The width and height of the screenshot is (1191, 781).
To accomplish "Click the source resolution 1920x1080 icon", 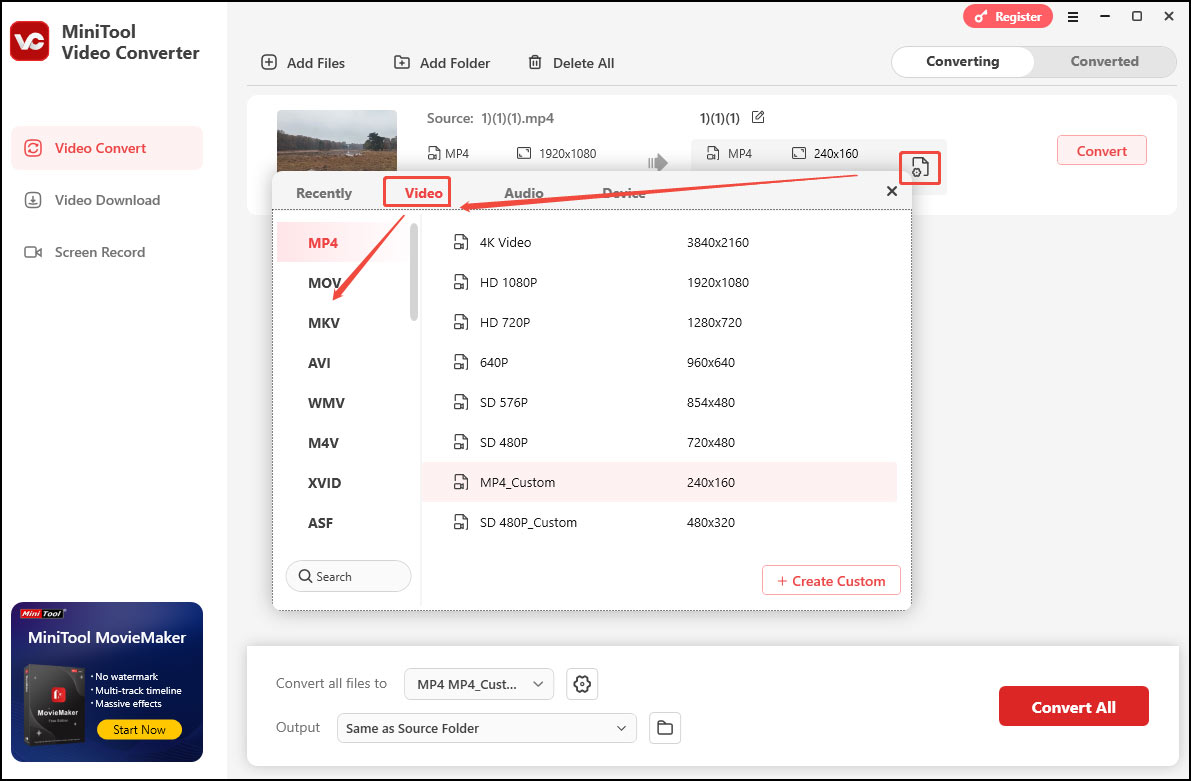I will tap(524, 153).
